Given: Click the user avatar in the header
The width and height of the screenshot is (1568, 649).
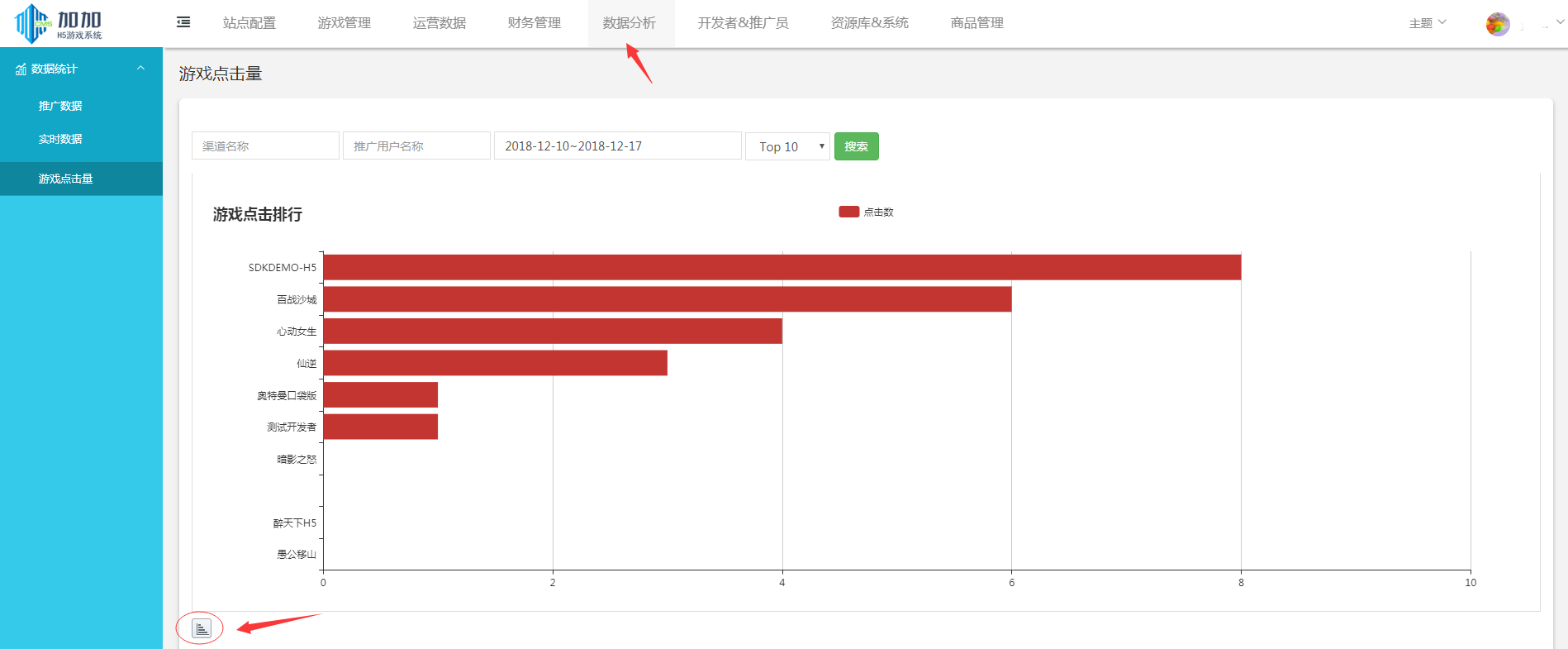Looking at the screenshot, I should tap(1497, 24).
